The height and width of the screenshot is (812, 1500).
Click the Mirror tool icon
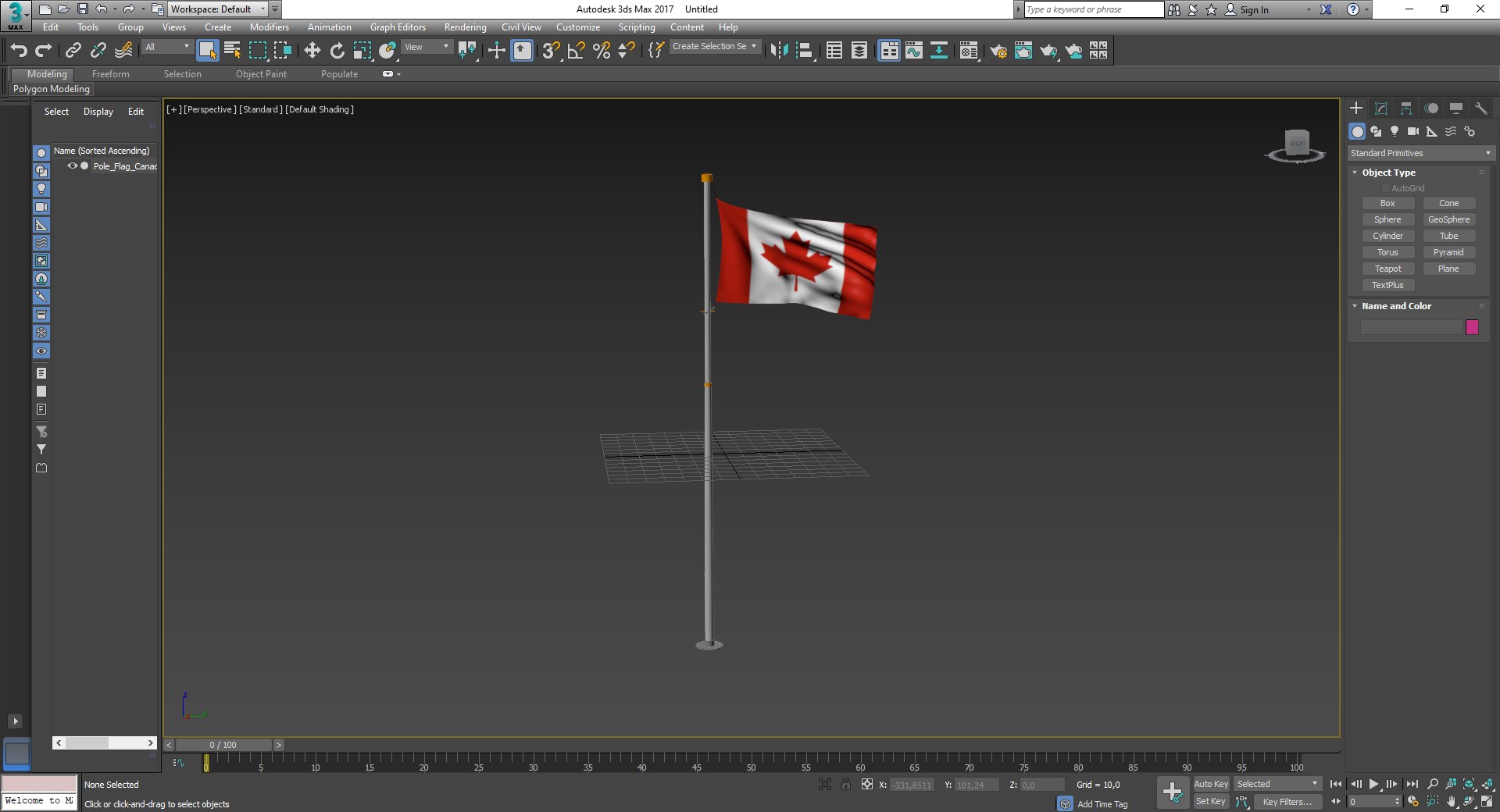pos(779,51)
